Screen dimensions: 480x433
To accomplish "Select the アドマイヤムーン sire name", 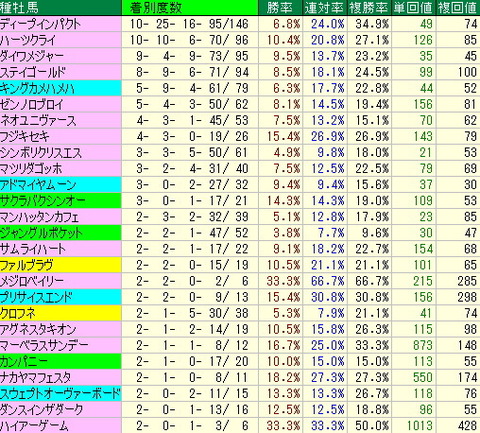I will [38, 185].
